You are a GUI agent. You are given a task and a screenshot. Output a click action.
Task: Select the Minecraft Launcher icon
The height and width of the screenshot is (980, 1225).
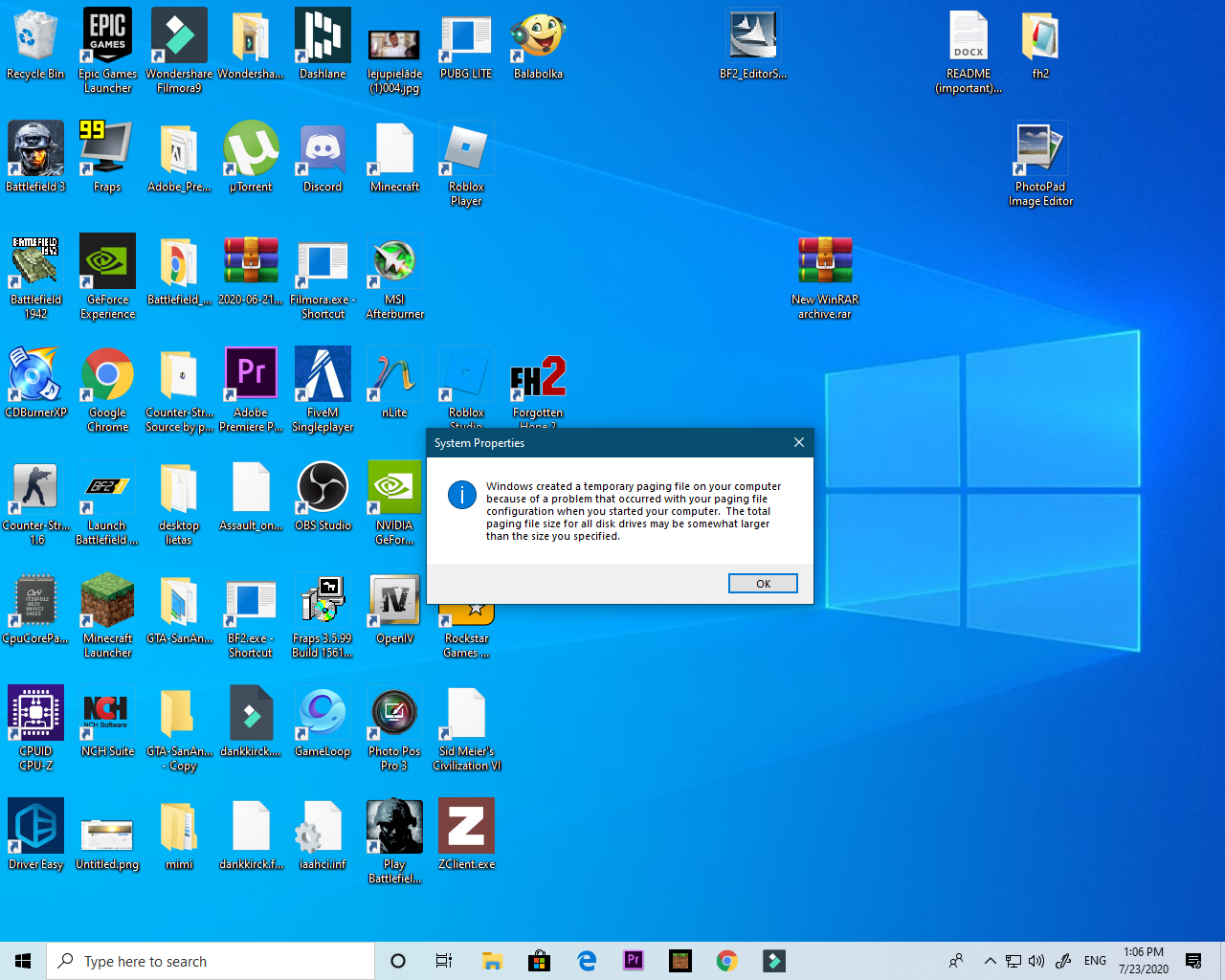(x=107, y=616)
